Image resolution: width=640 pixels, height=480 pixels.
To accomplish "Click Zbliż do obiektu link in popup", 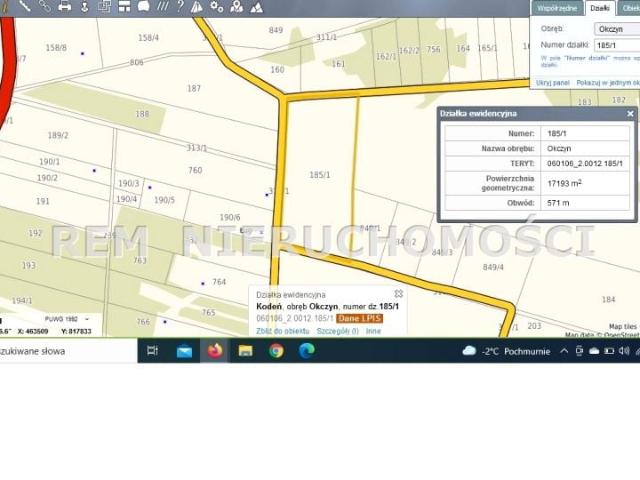I will 283,330.
